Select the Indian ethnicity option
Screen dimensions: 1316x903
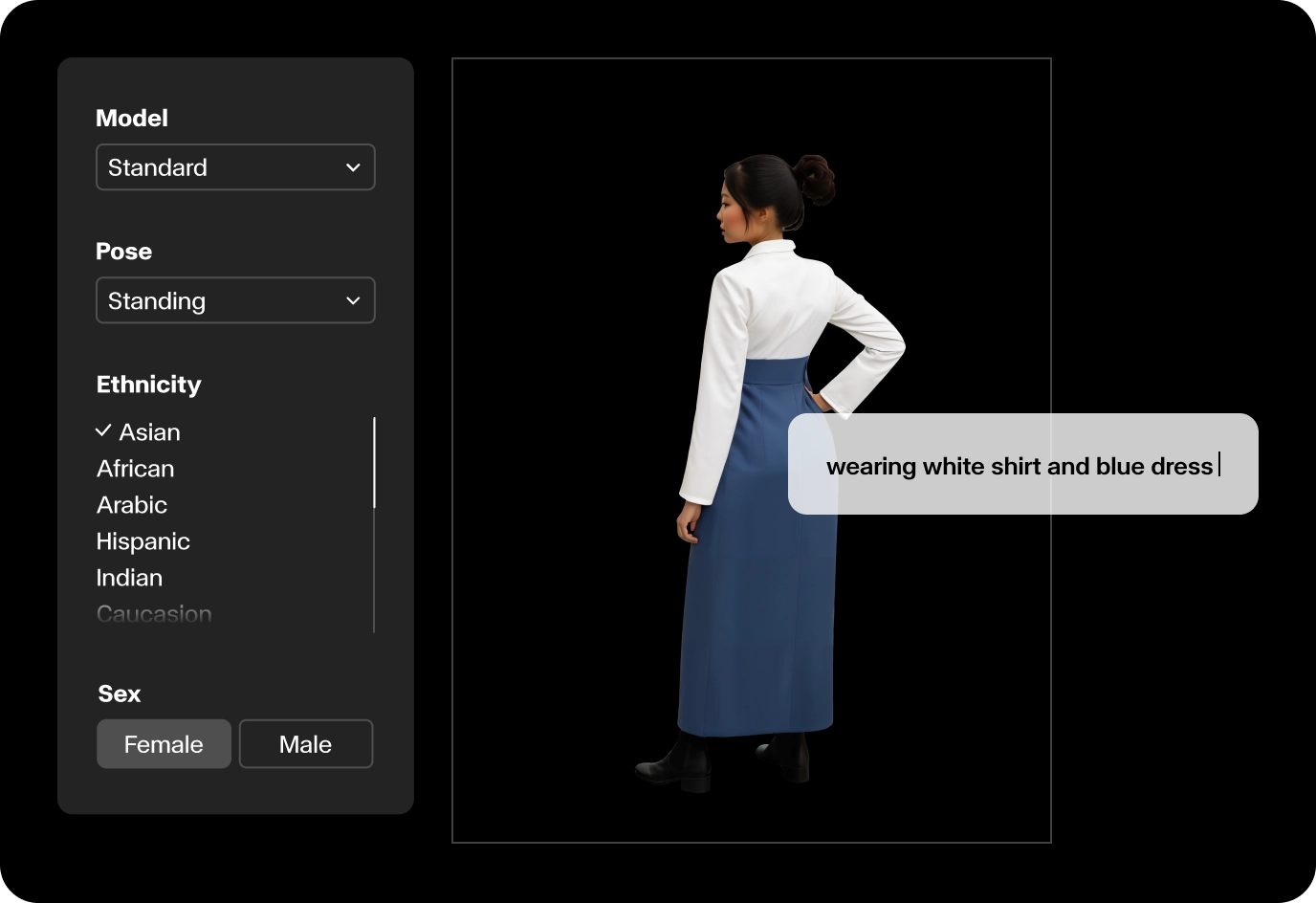point(129,577)
